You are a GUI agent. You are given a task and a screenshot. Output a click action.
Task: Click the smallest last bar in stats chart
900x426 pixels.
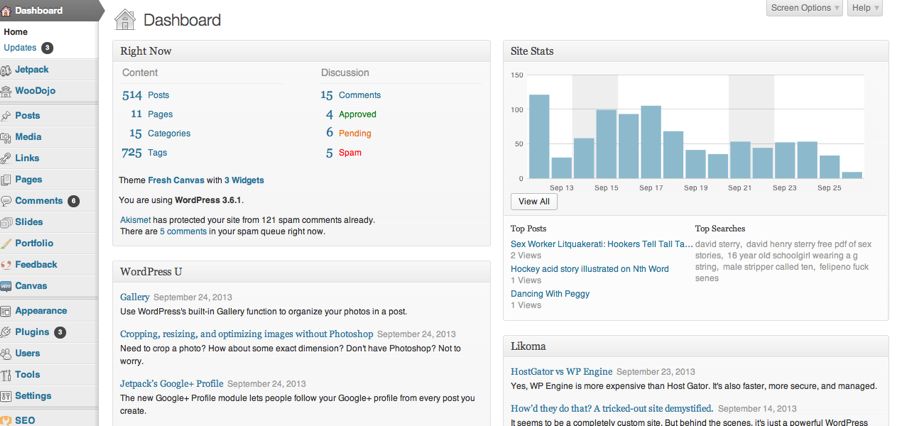852,175
